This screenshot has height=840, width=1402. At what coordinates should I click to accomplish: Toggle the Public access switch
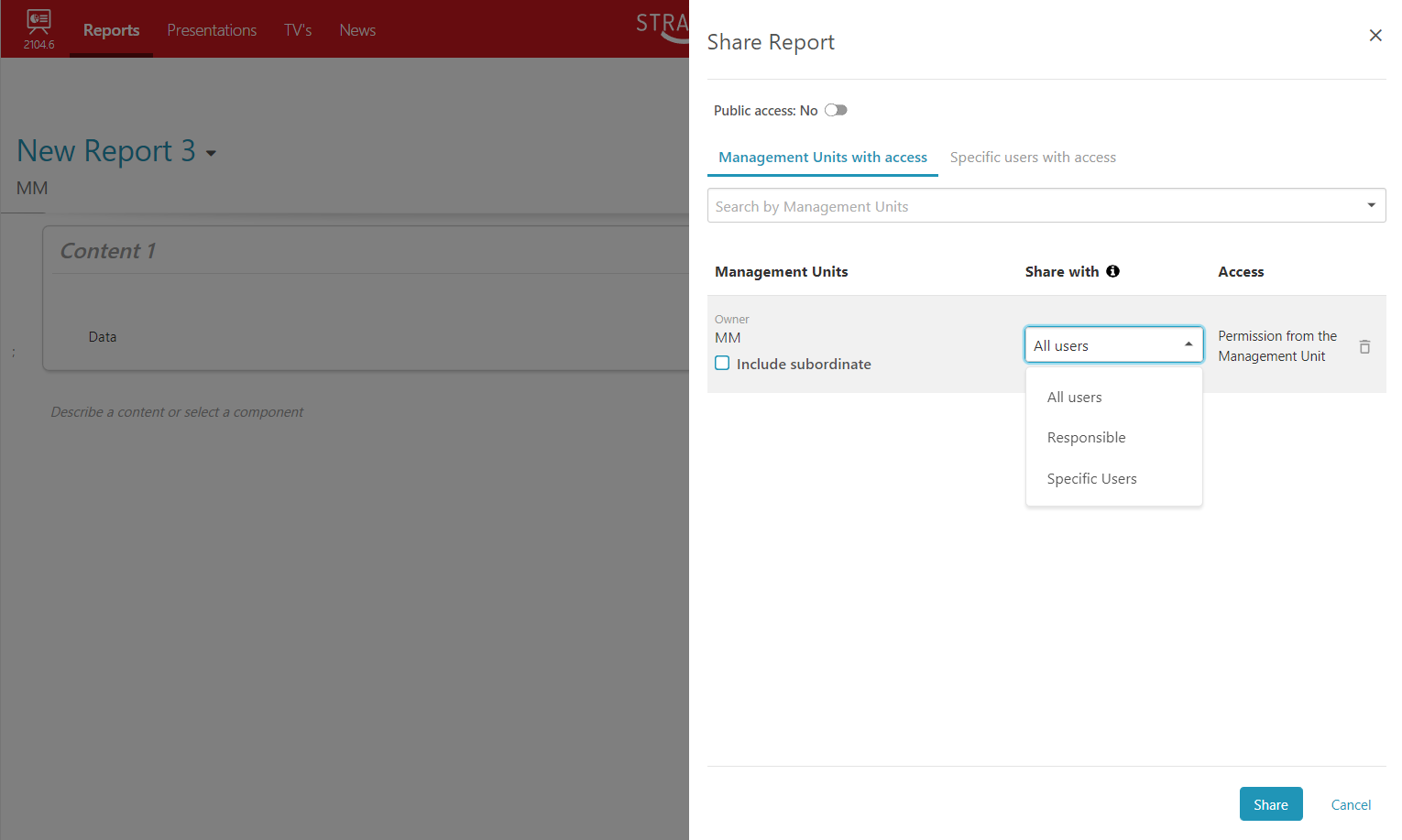pos(836,110)
